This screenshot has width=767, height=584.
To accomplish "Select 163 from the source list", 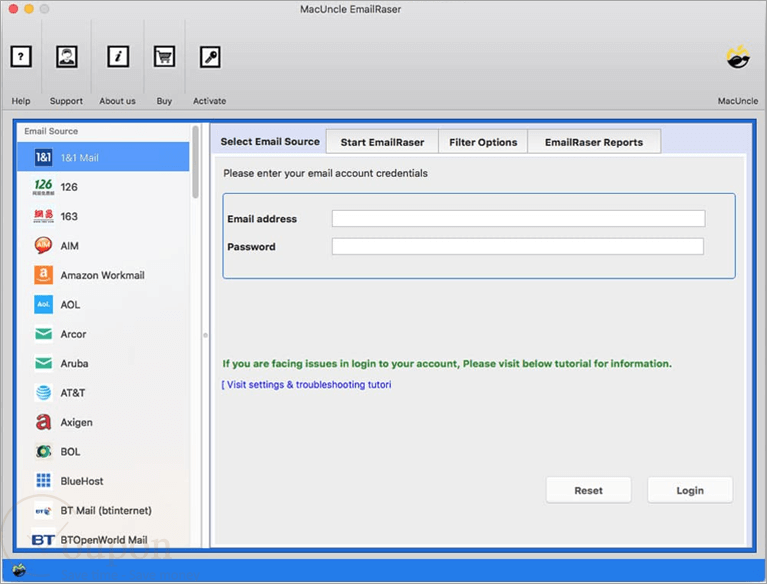I will (x=69, y=216).
